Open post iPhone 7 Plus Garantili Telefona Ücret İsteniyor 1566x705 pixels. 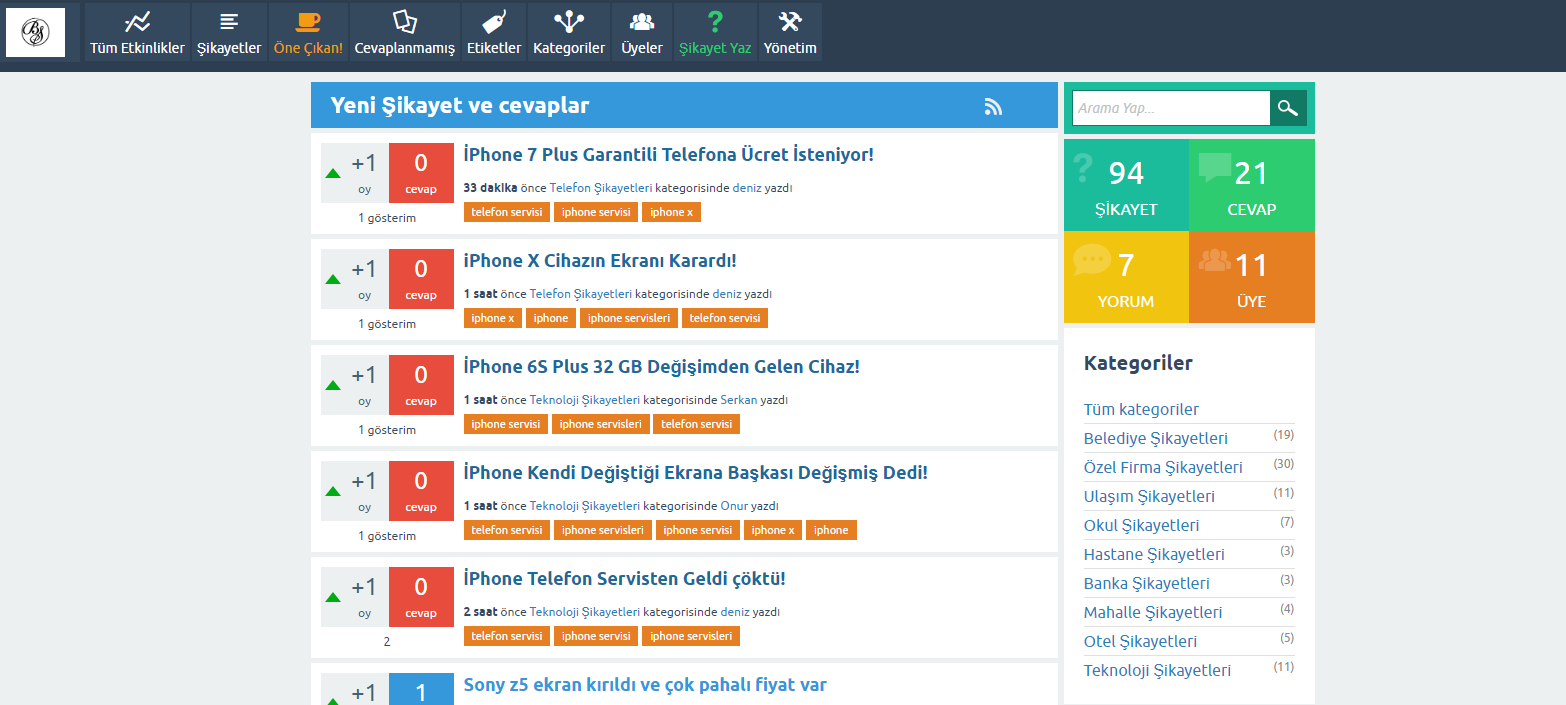point(669,155)
